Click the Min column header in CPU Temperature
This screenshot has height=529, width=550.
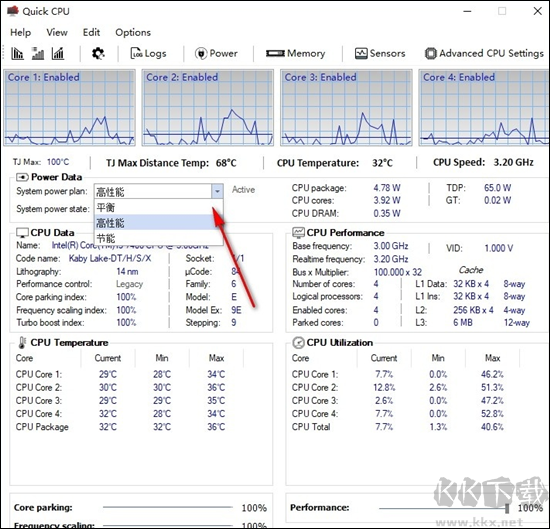[162, 358]
